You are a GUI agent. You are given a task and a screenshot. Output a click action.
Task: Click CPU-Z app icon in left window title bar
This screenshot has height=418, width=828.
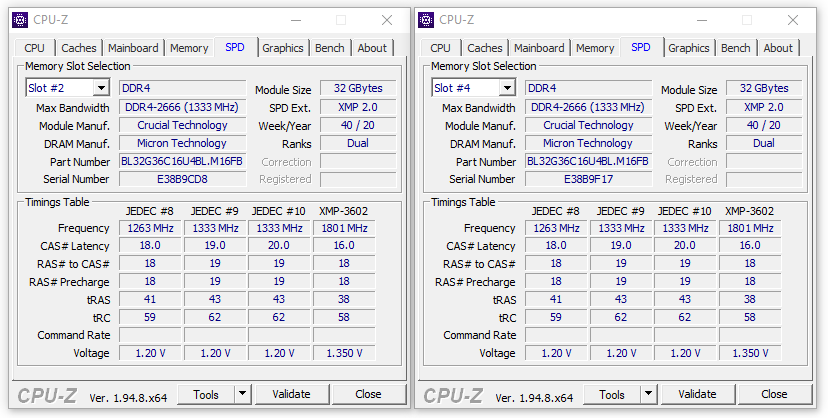coord(20,20)
